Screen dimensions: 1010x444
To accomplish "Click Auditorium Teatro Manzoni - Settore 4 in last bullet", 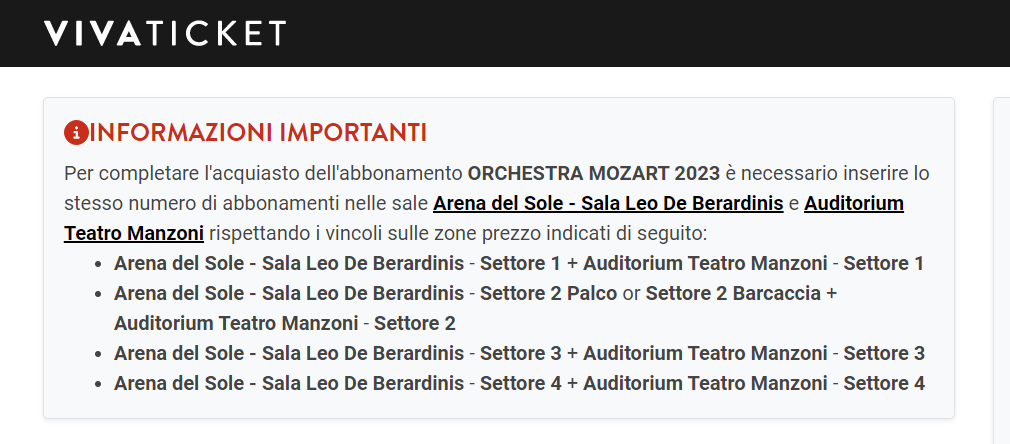I will [754, 383].
